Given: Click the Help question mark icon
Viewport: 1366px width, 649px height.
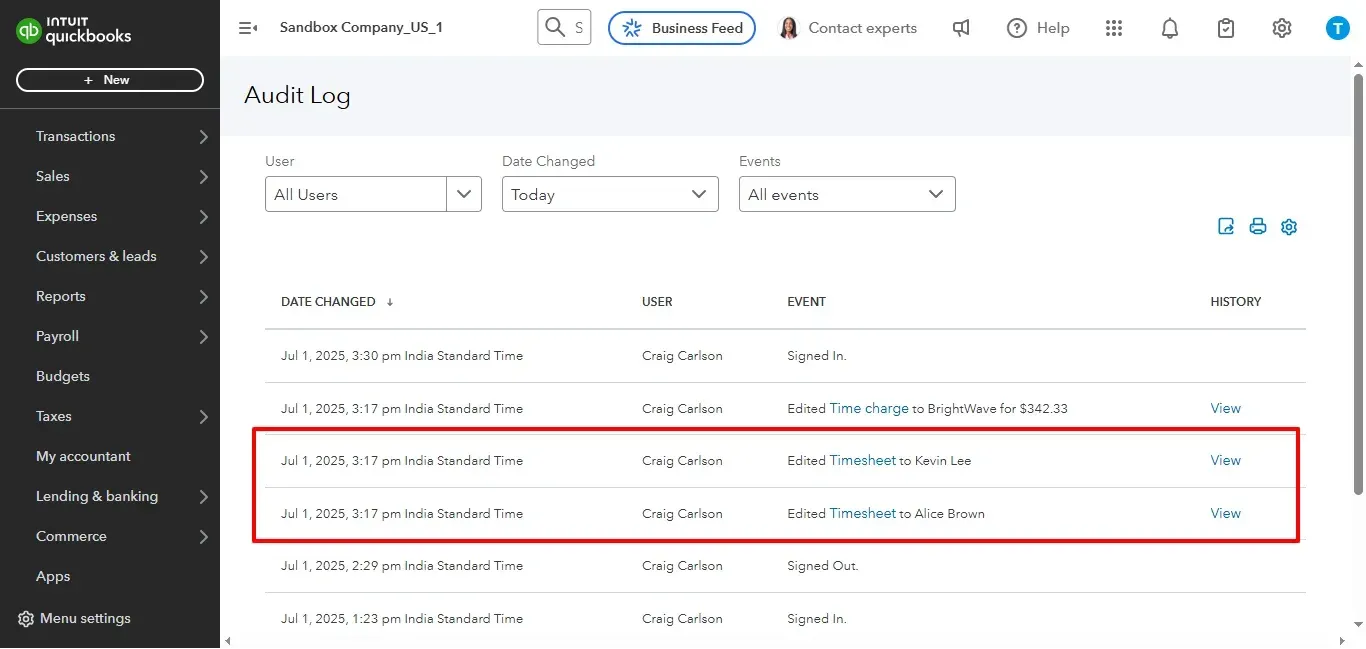Looking at the screenshot, I should pos(1017,28).
